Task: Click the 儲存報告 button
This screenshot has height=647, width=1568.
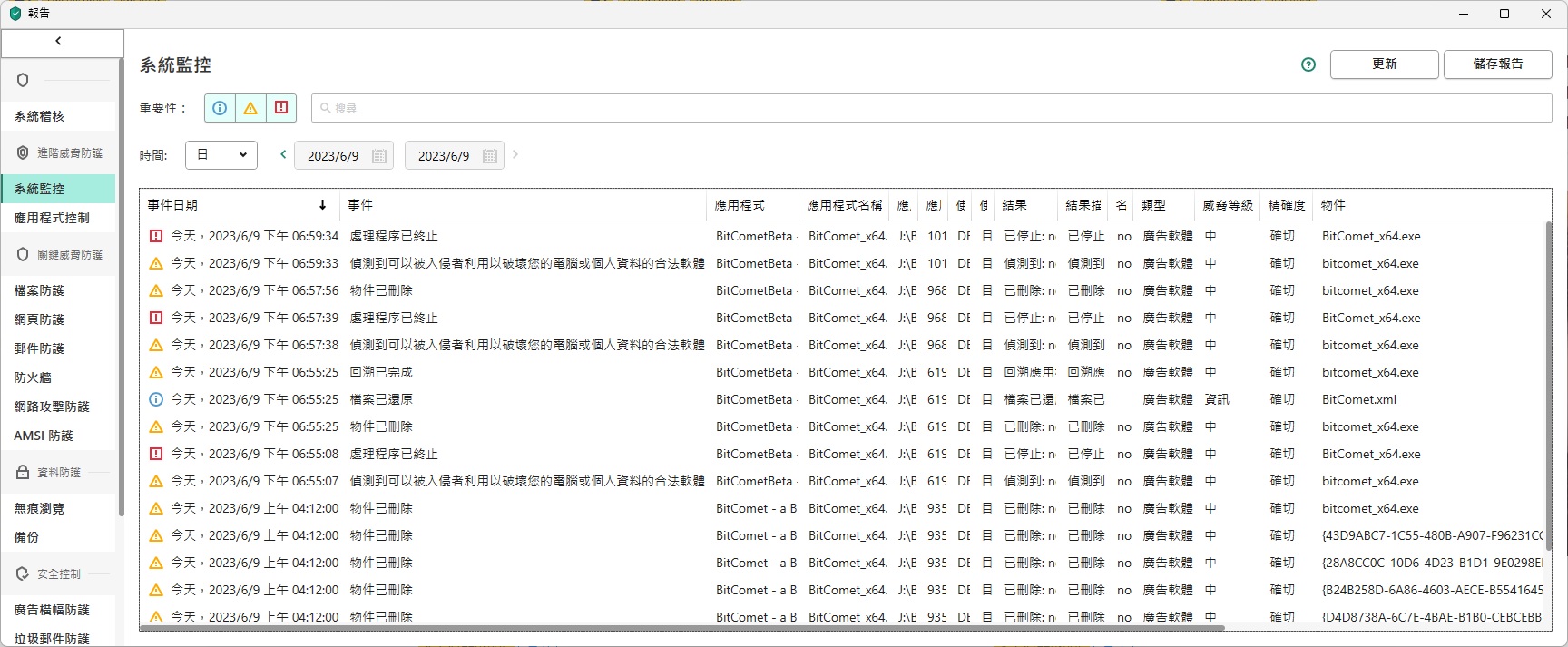Action: coord(1497,64)
